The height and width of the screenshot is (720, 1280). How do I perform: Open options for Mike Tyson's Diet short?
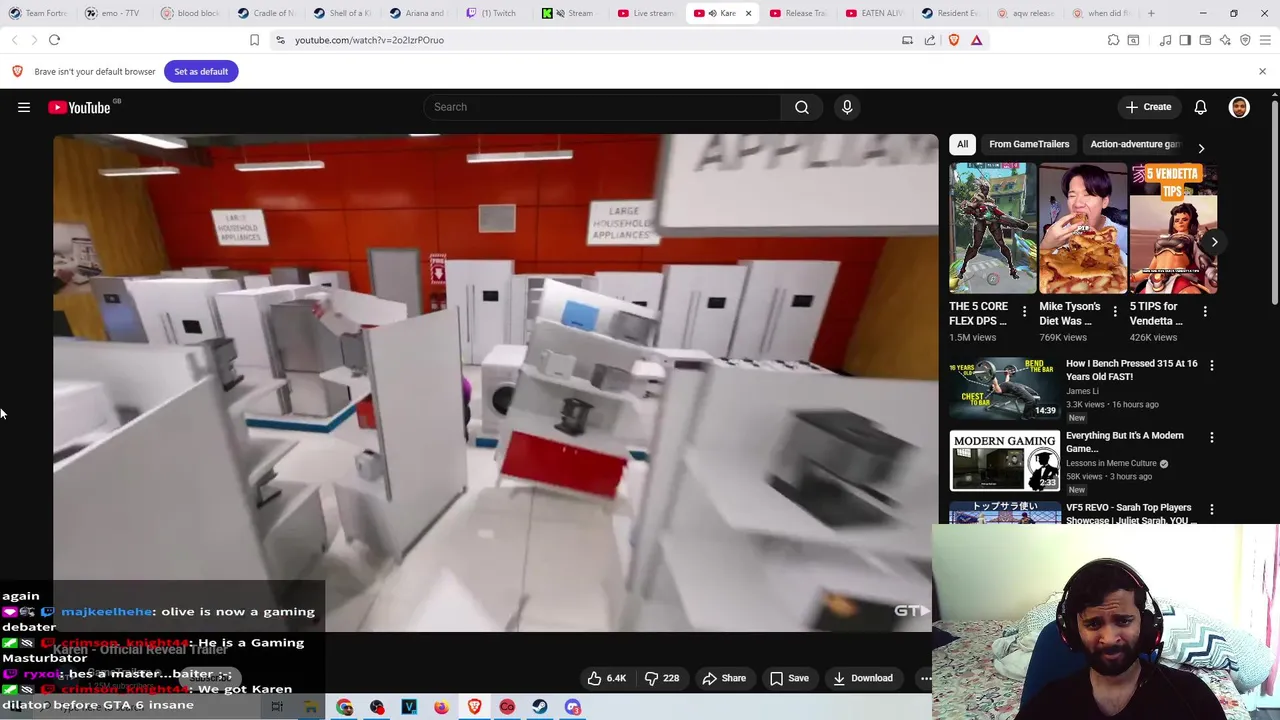coord(1115,312)
